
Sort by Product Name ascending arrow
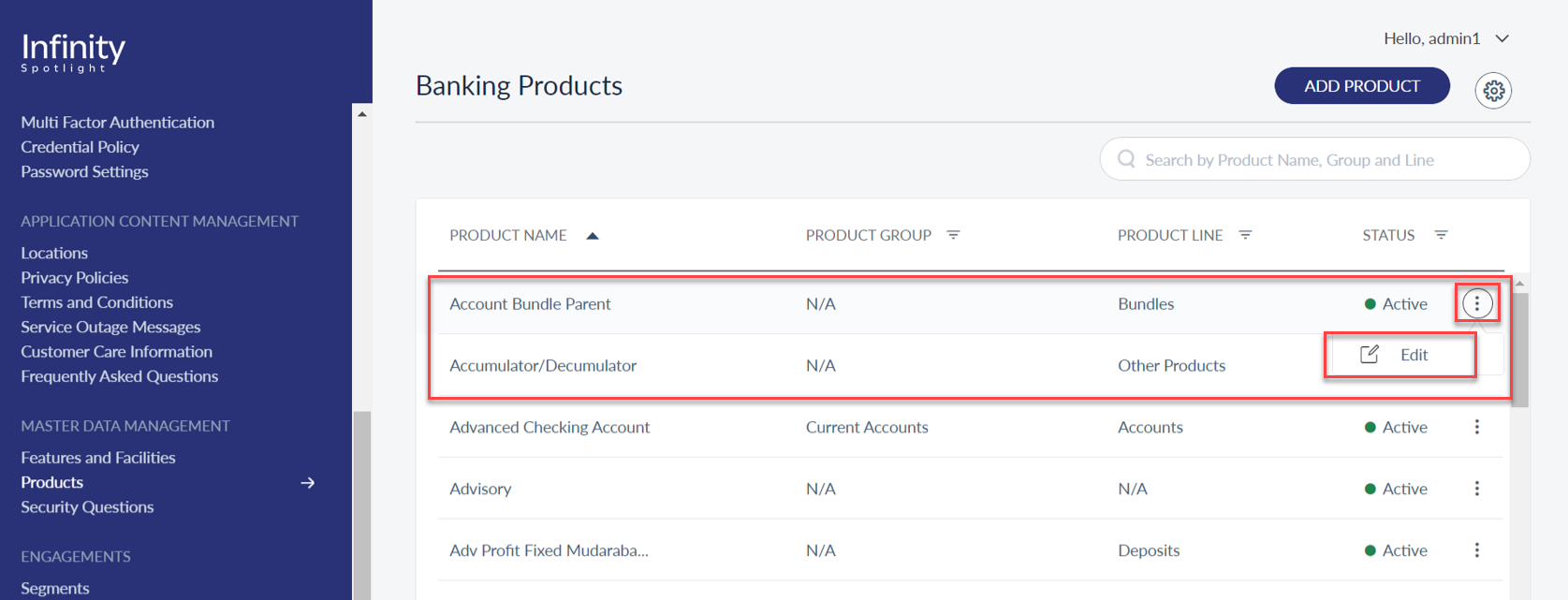click(593, 236)
